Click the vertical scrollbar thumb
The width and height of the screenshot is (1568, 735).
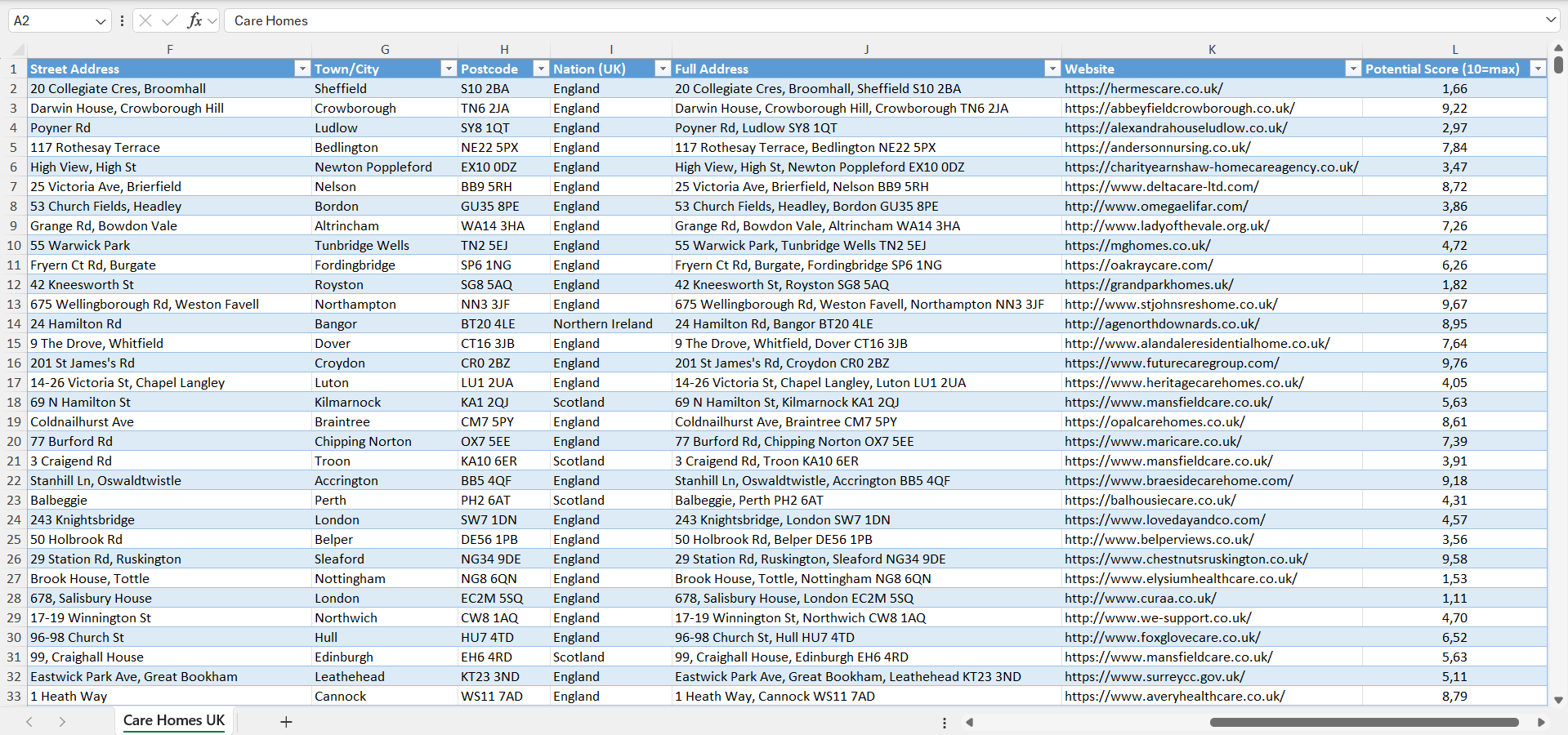click(1558, 64)
